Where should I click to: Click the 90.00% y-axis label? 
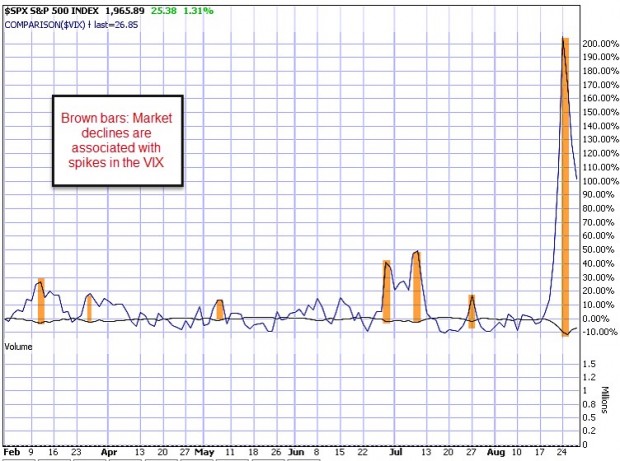[x=601, y=195]
